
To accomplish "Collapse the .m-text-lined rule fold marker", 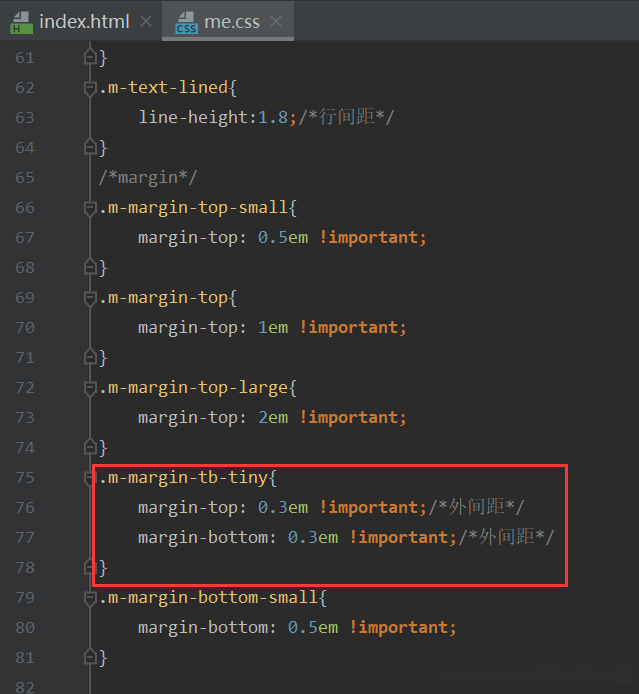I will (90, 88).
